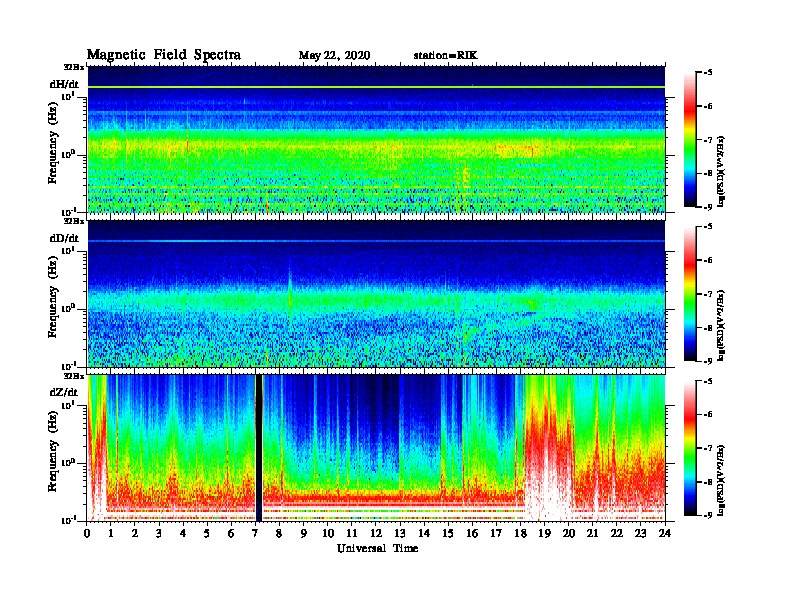
Task: Click the -8 tick on dZ/dt color scale
Action: 708,482
